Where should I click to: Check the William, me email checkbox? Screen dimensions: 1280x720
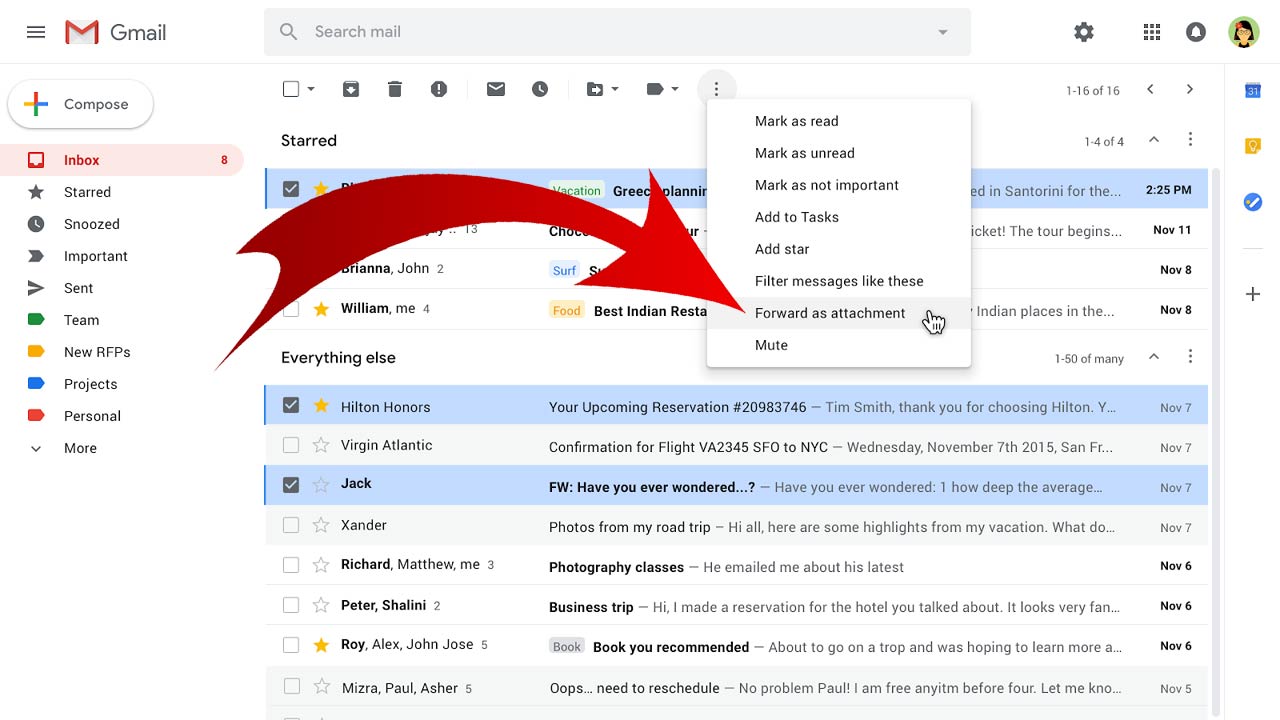click(x=291, y=309)
